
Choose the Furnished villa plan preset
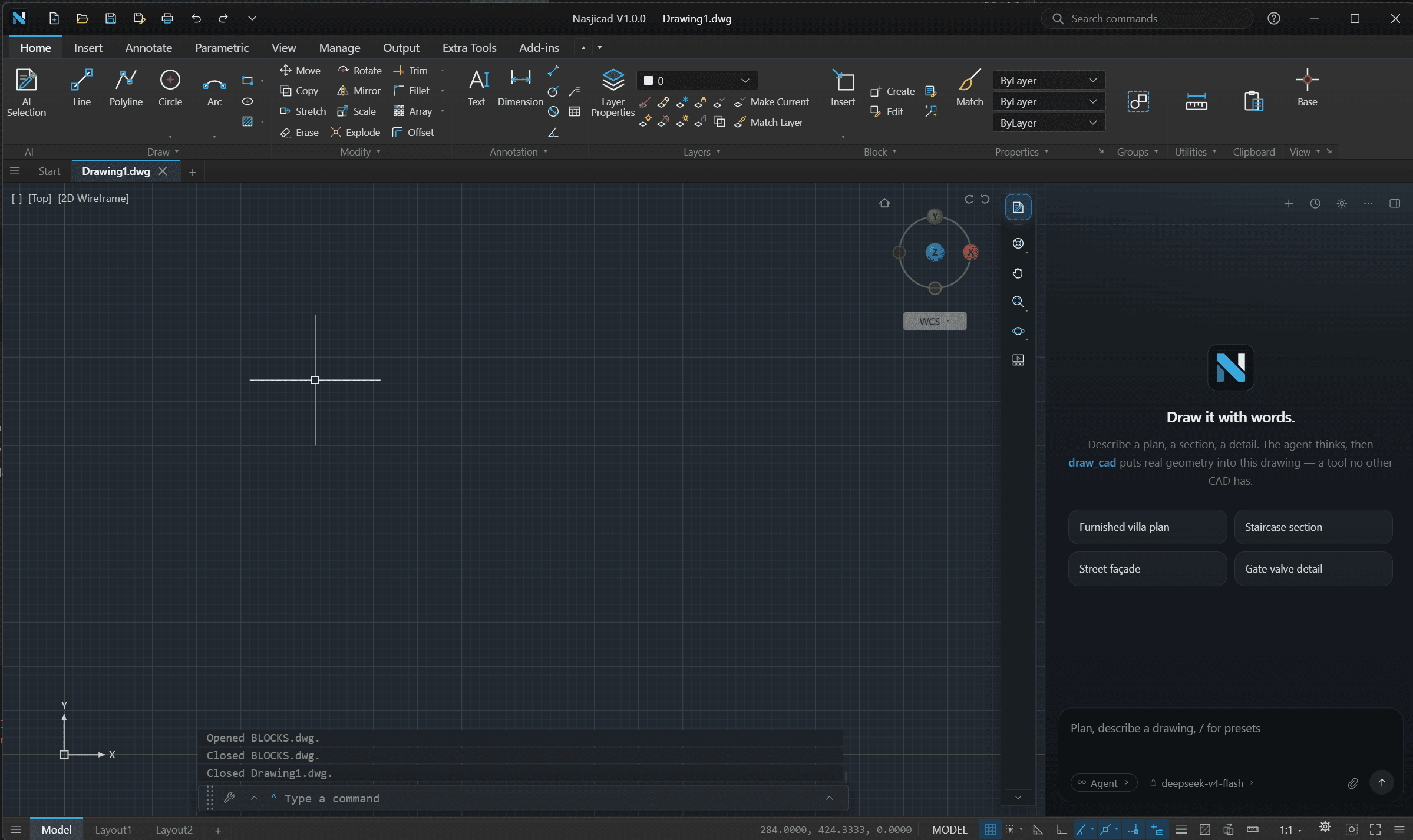click(x=1147, y=527)
